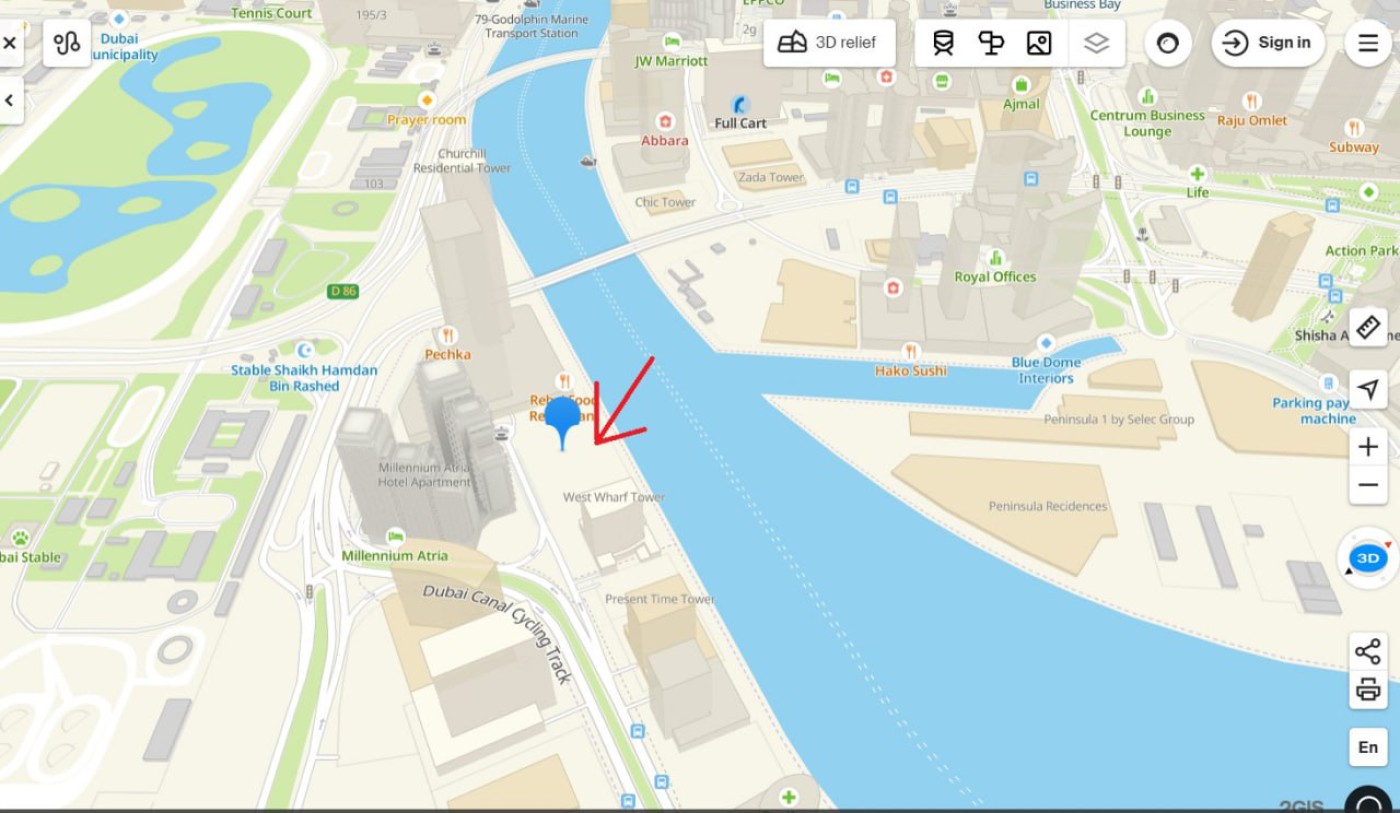
Task: Show public transport layer icon
Action: 943,43
